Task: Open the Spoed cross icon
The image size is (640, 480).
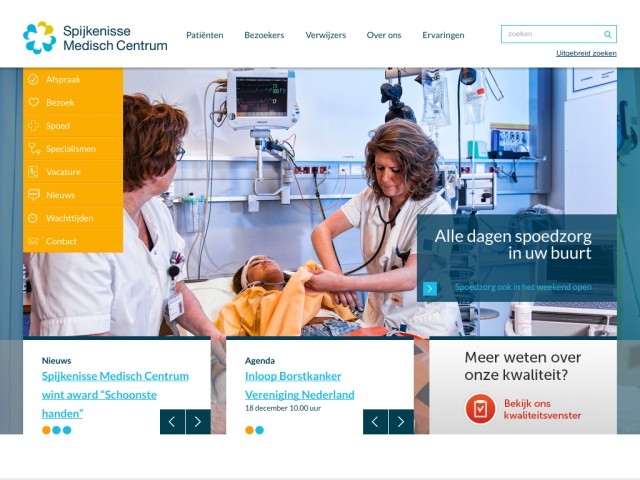Action: tap(33, 125)
